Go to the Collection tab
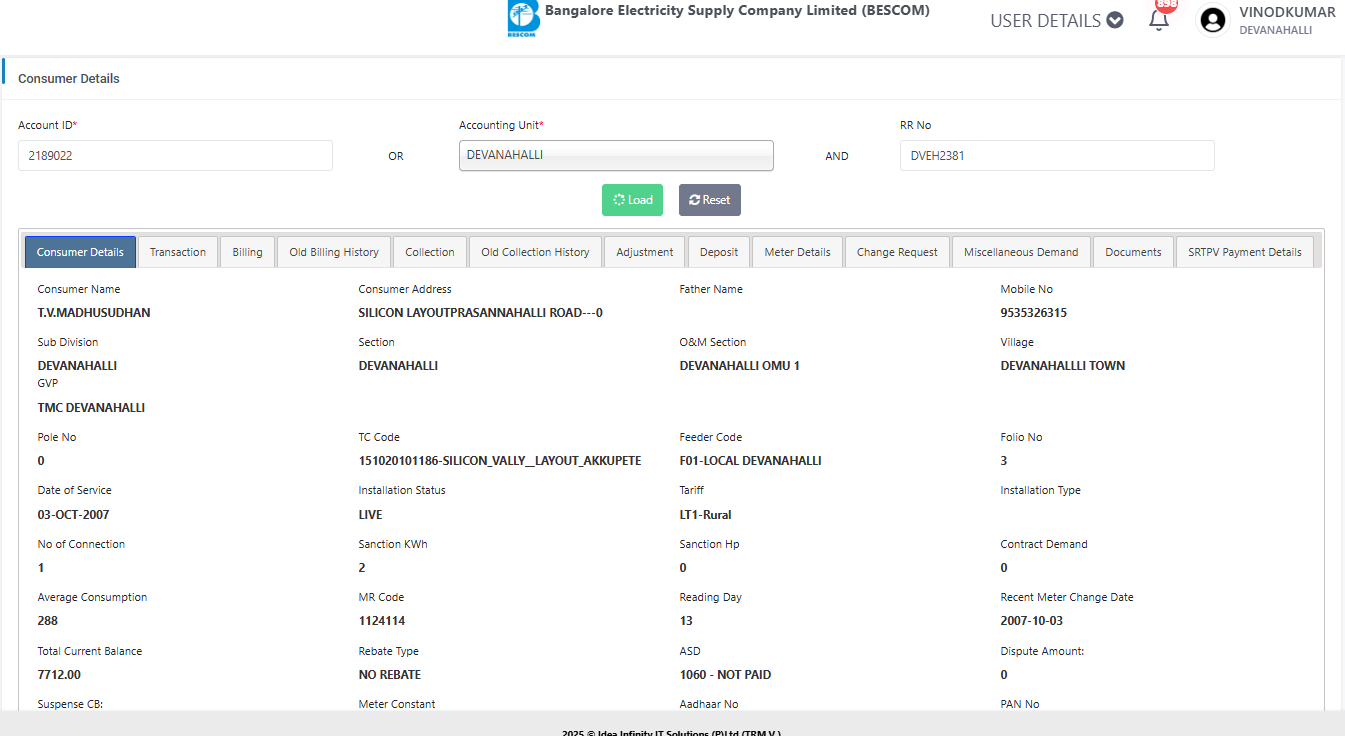 430,252
